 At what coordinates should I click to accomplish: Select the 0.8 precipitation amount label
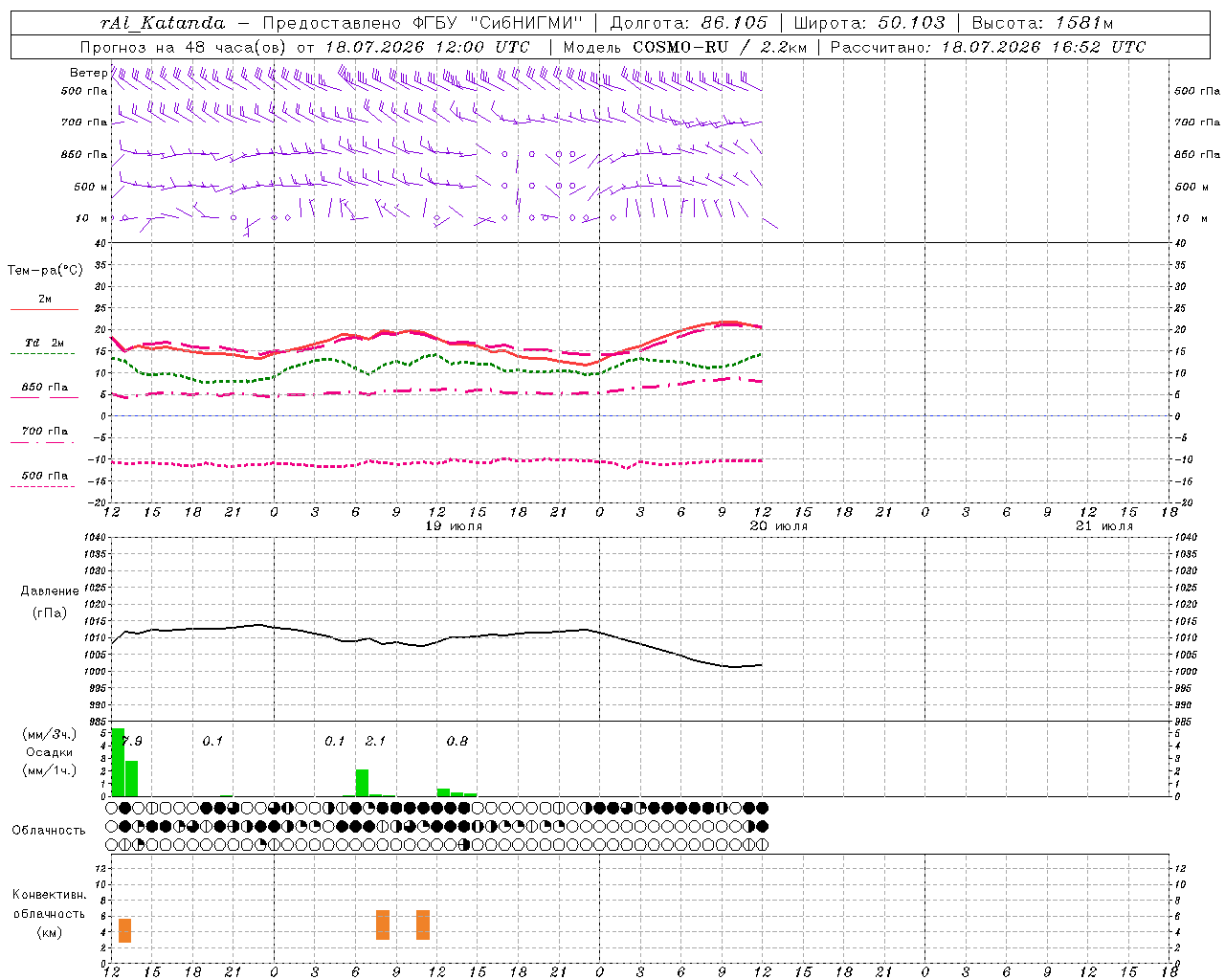coord(457,741)
